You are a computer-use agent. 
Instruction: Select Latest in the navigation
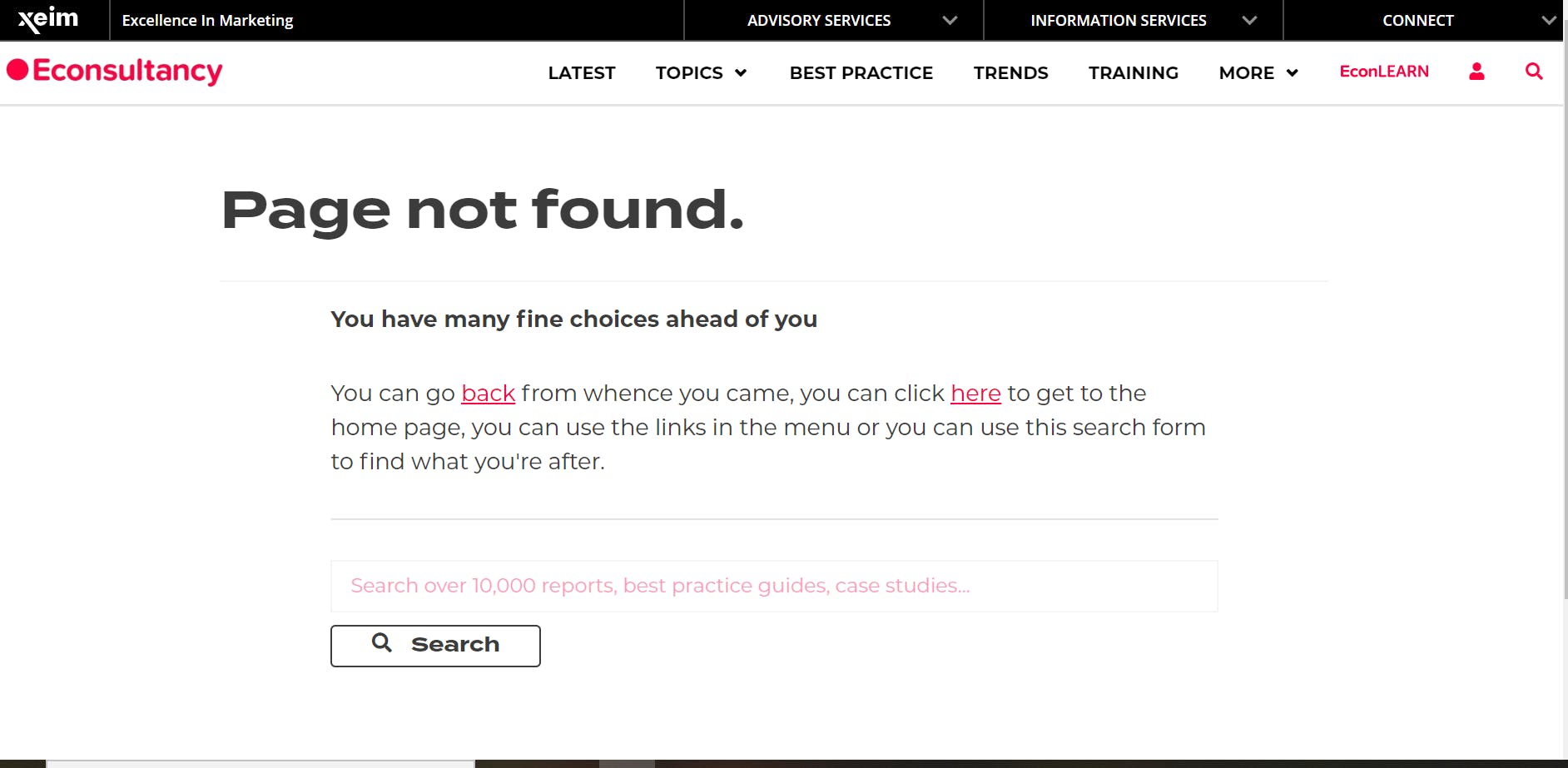(581, 73)
